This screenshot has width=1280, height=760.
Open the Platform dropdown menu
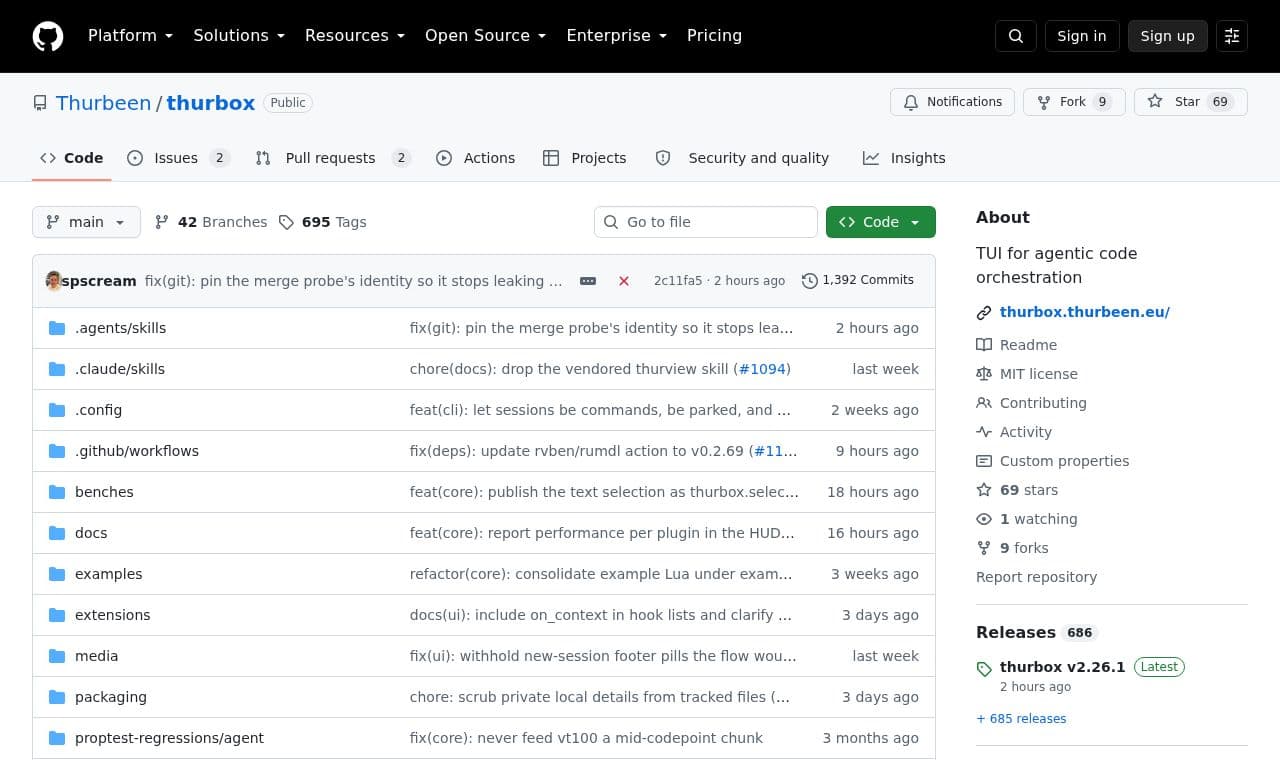click(x=130, y=36)
